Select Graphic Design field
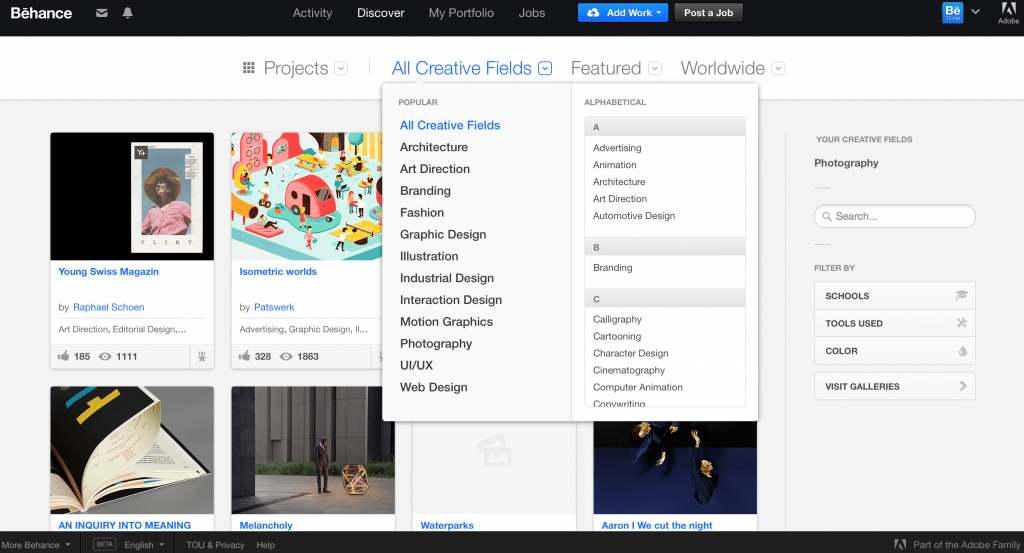 point(443,234)
